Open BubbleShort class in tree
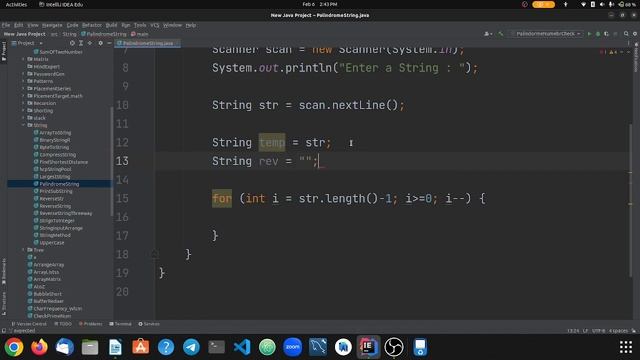This screenshot has height=360, width=640. 48,294
